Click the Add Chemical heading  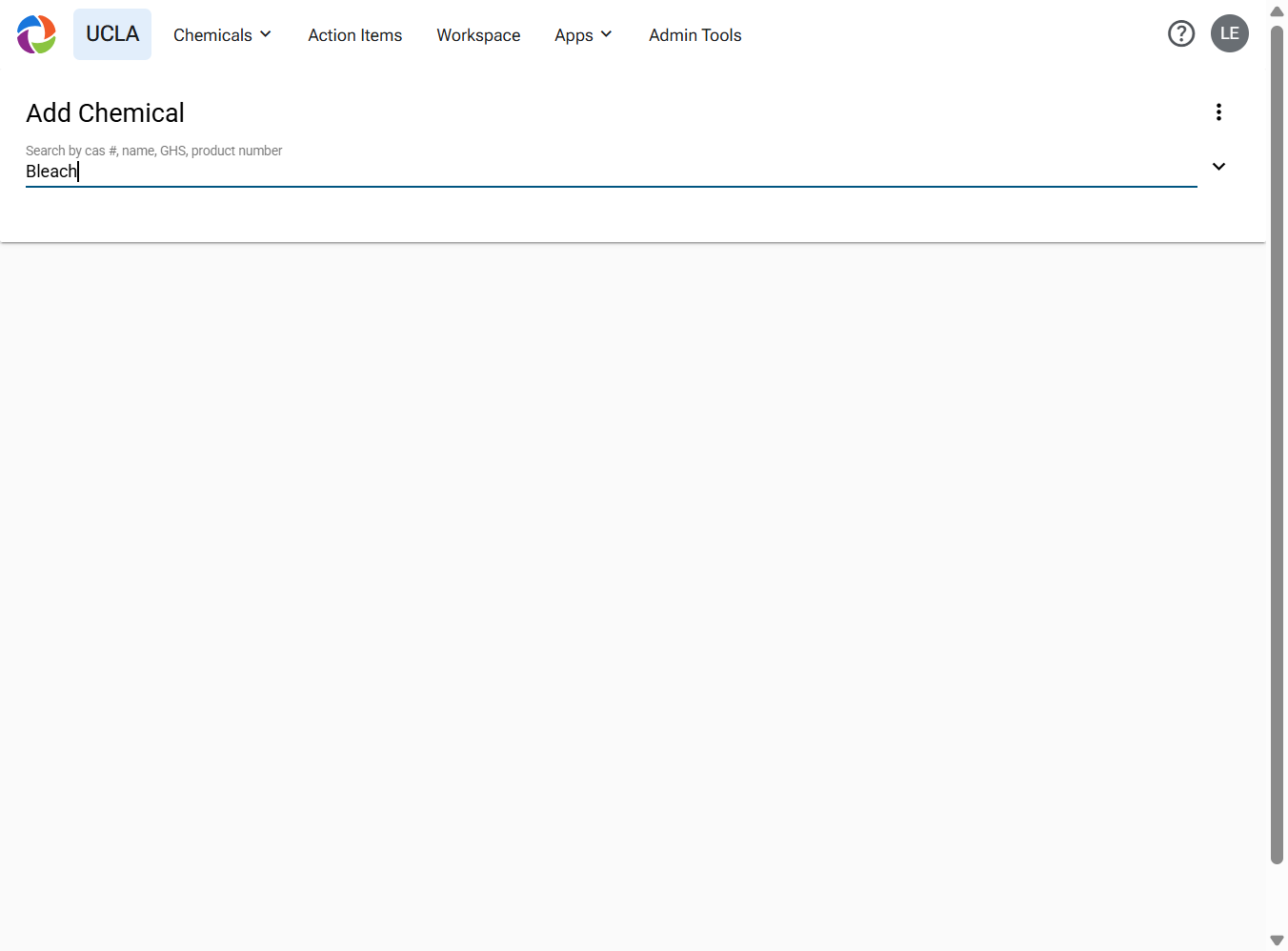coord(105,112)
